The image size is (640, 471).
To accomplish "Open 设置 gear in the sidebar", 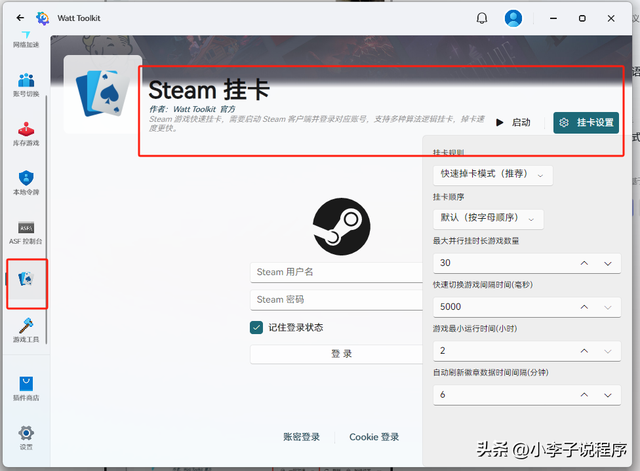I will click(x=26, y=438).
